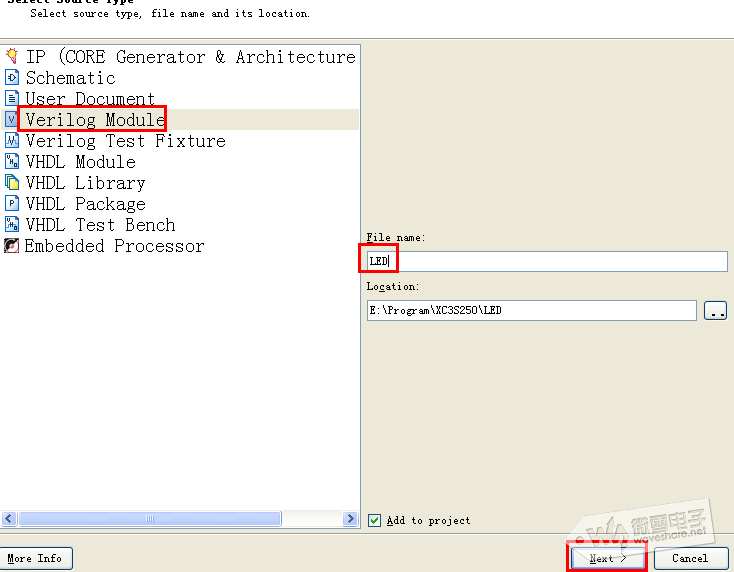The image size is (734, 572).
Task: Click the IP CORE Generator lightbulb icon
Action: [x=12, y=57]
